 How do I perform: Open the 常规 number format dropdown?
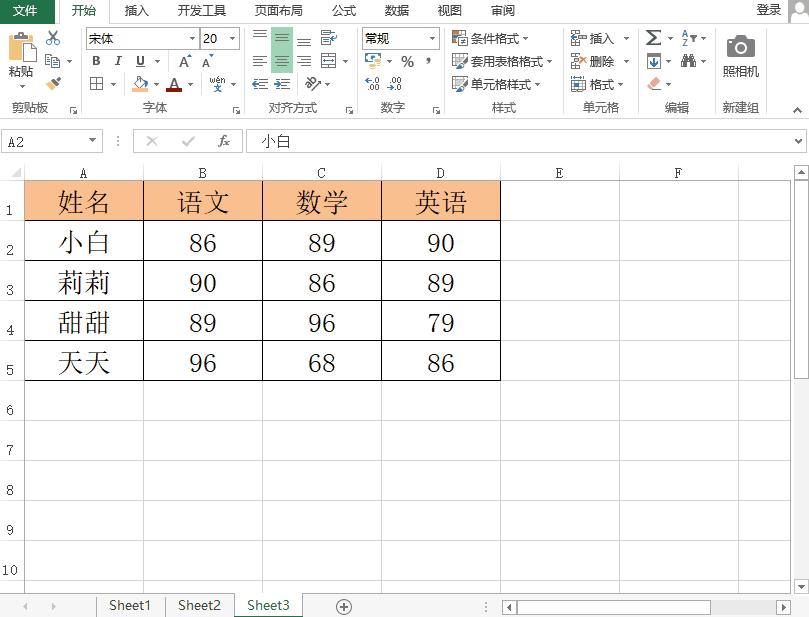[x=433, y=38]
